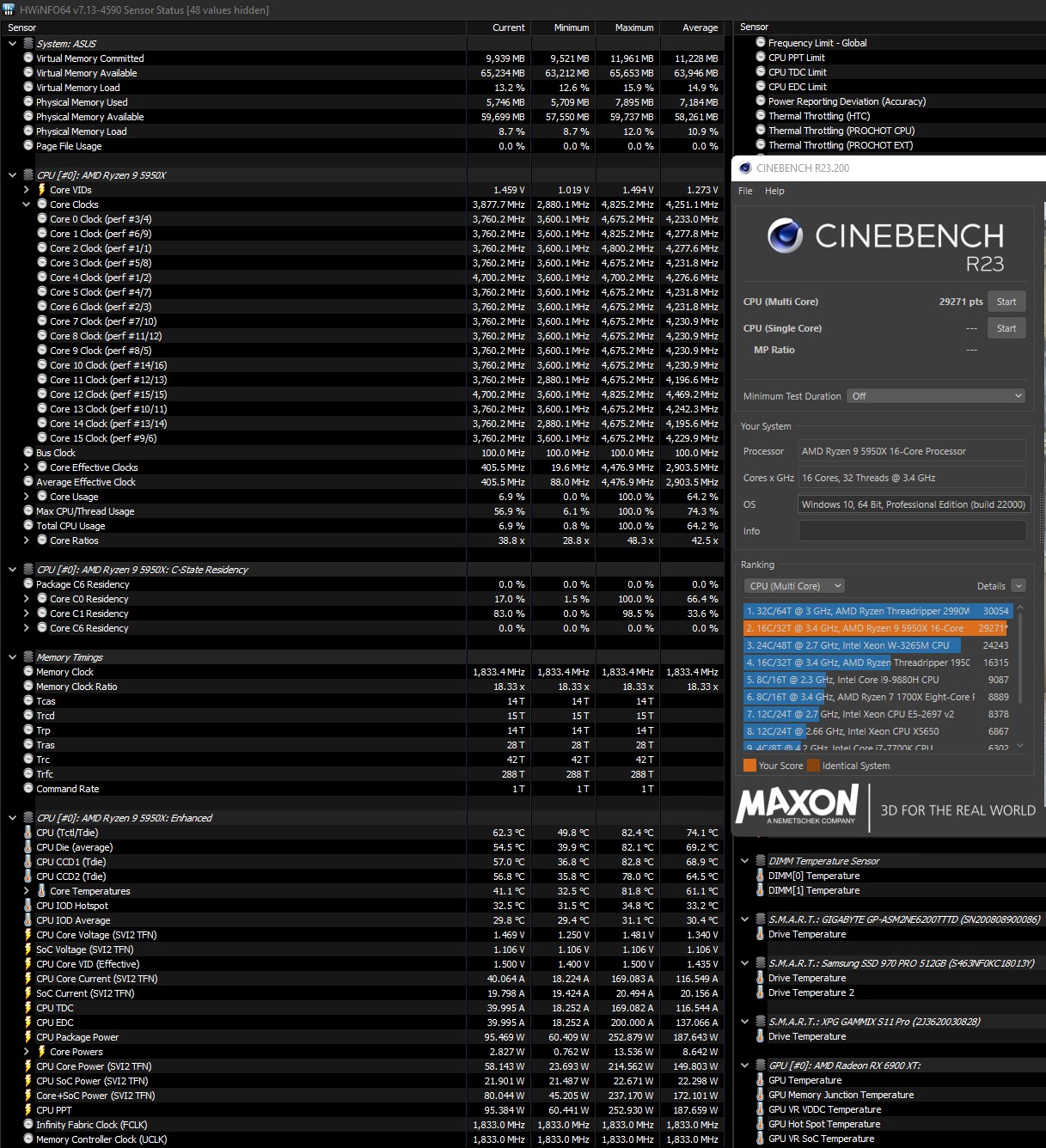Select the CPU EDC Limit row
This screenshot has width=1046, height=1148.
click(889, 87)
